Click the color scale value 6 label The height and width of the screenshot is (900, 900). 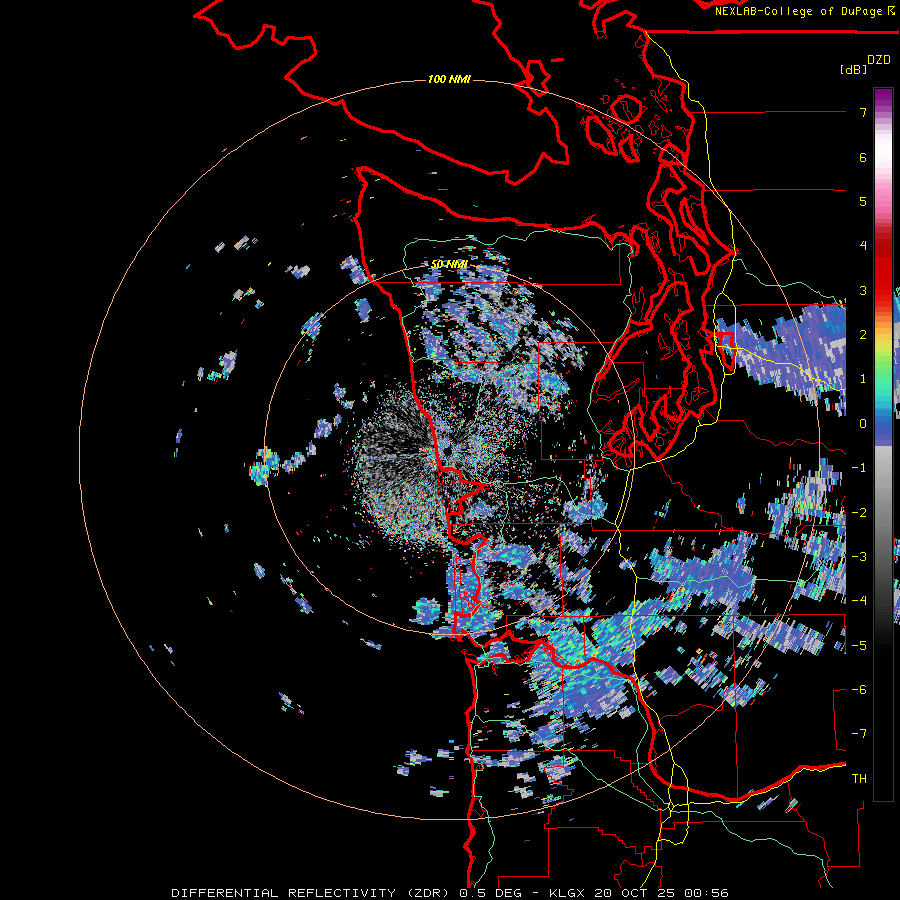pos(863,157)
